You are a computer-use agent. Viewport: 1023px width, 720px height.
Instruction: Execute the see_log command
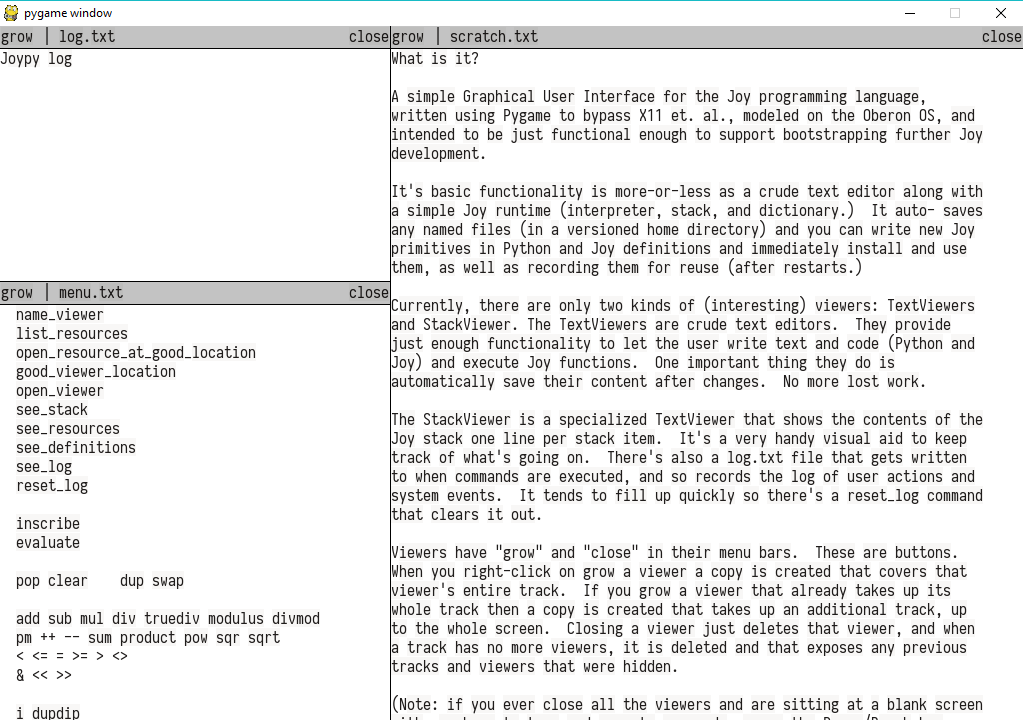[43, 466]
